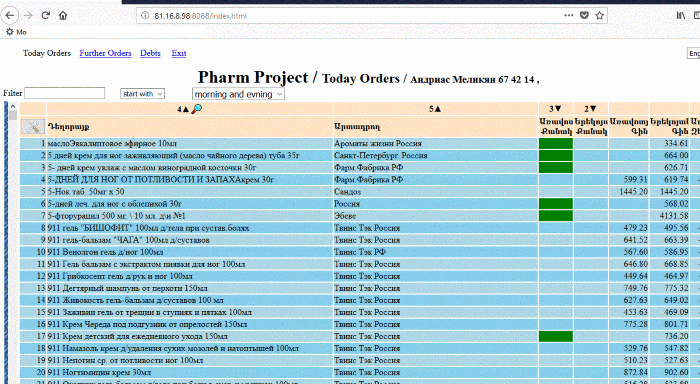The image size is (700, 384).
Task: Click green cell in row 5-фторурацил 500 мг
Action: (556, 216)
